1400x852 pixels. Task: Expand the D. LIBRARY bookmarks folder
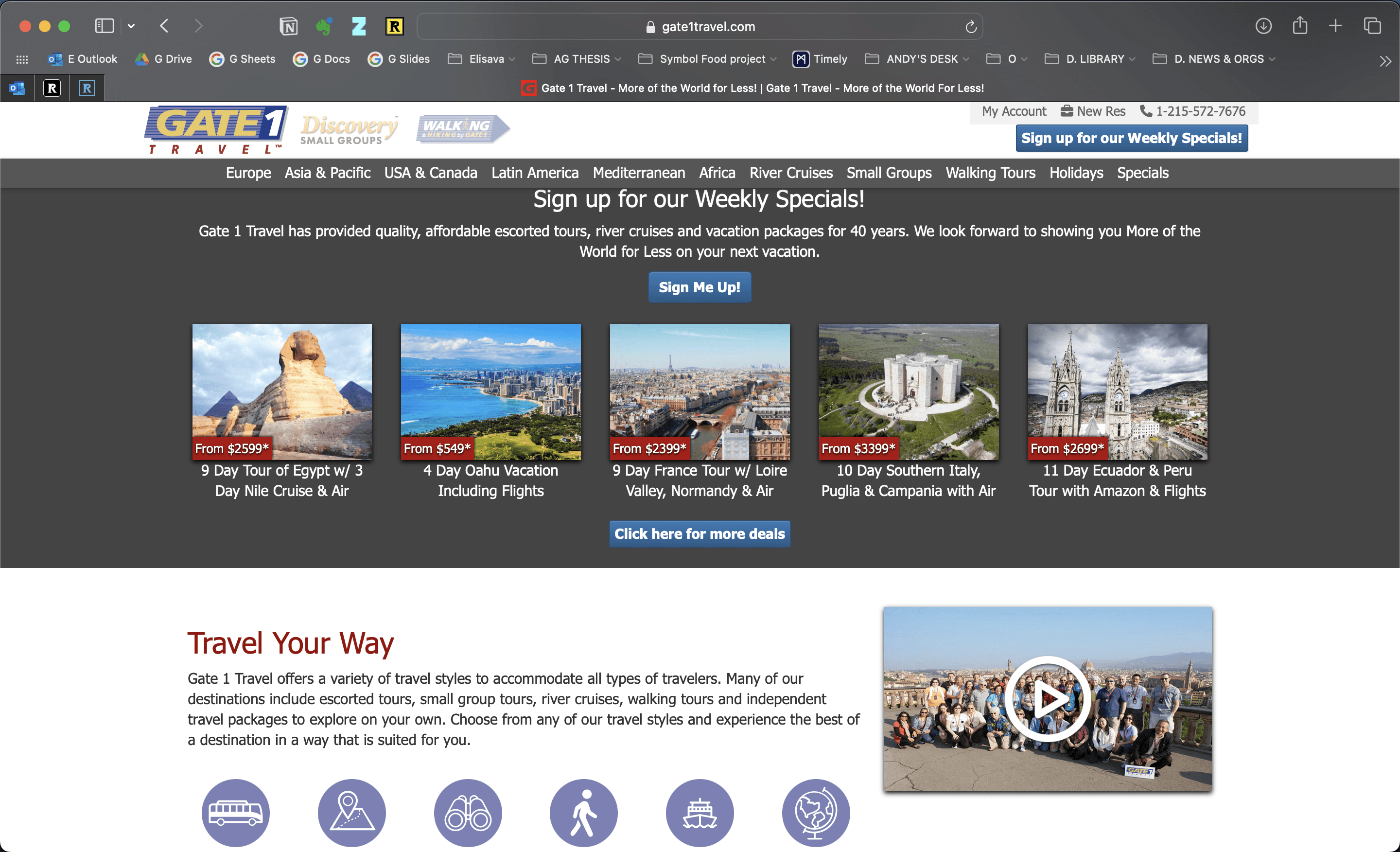[1090, 59]
